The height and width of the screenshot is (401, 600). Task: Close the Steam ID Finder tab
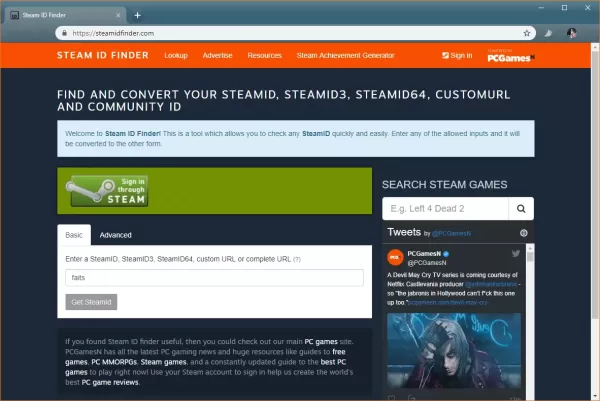(118, 15)
